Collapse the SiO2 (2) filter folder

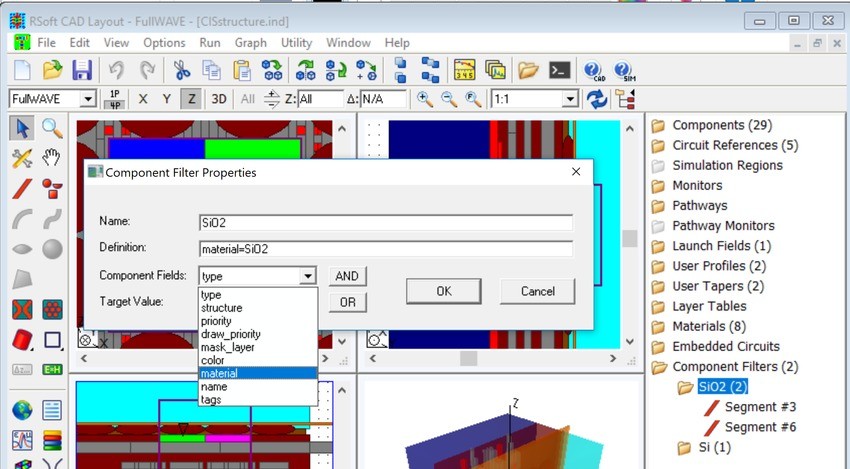pos(685,387)
